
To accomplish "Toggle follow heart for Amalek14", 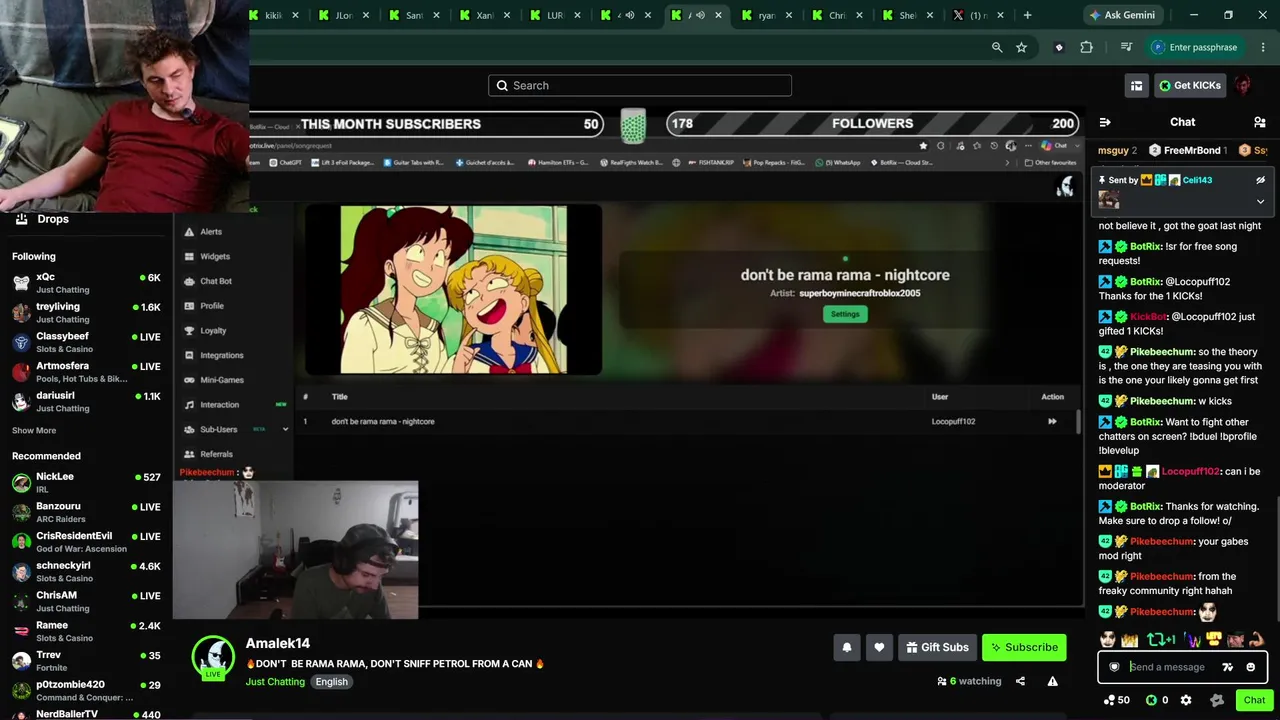I will pos(879,647).
